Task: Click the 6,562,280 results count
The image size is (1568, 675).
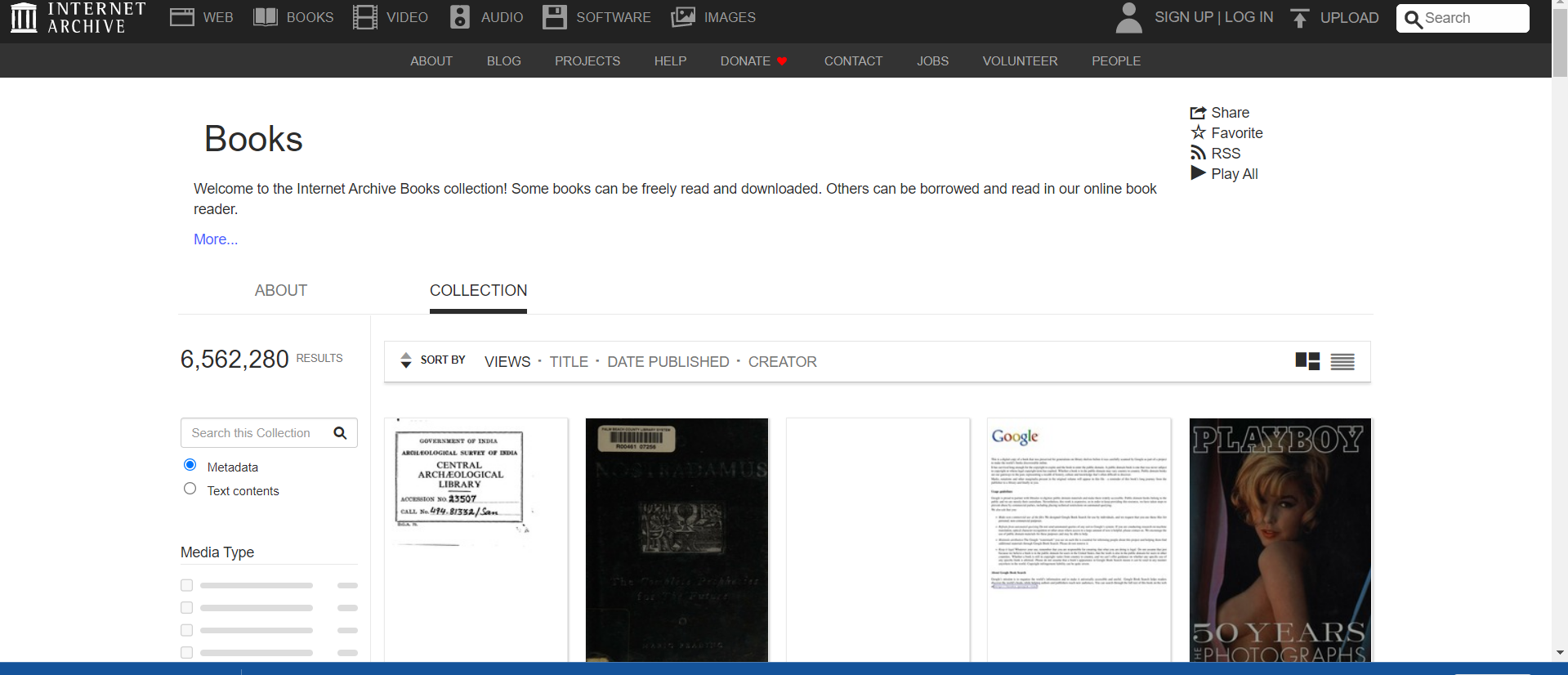Action: tap(235, 360)
